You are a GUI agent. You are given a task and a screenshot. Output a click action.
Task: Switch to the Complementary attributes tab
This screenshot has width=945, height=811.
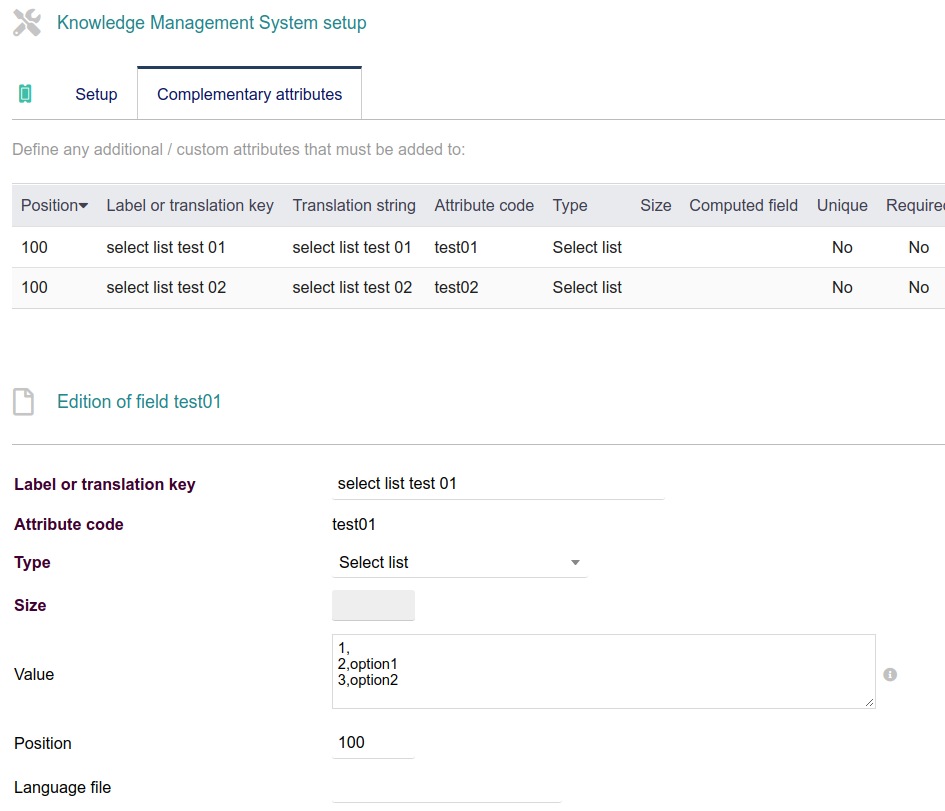coord(249,93)
